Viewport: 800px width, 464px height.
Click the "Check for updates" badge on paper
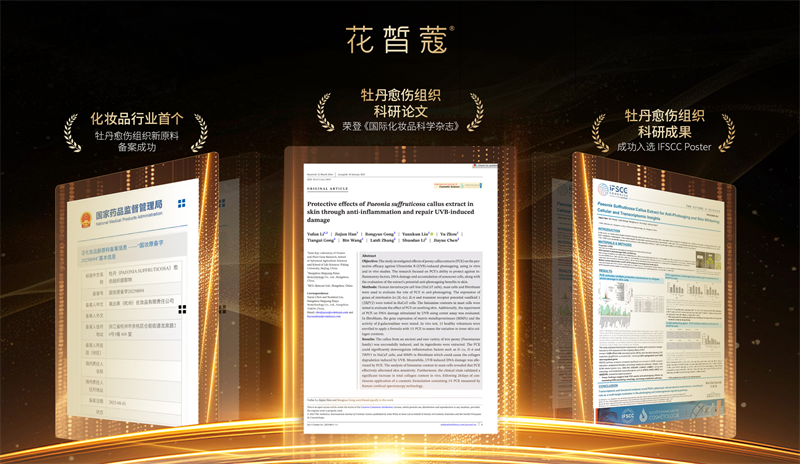(484, 165)
